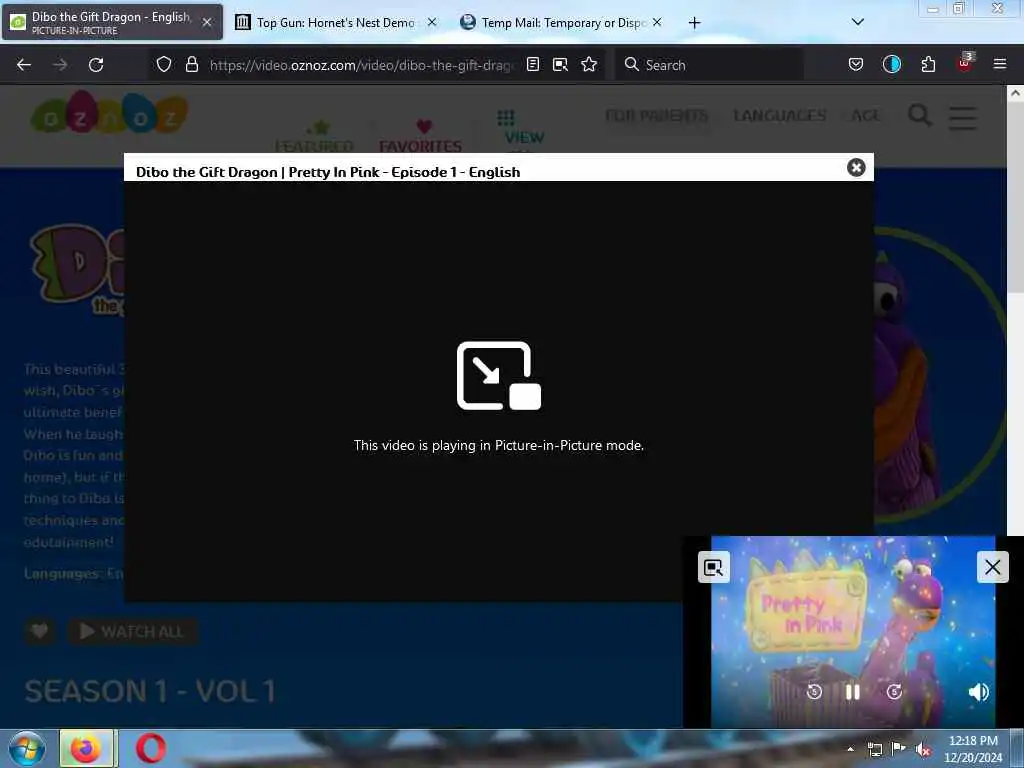This screenshot has height=768, width=1024.
Task: Expand the list all tabs chevron
Action: click(x=858, y=22)
